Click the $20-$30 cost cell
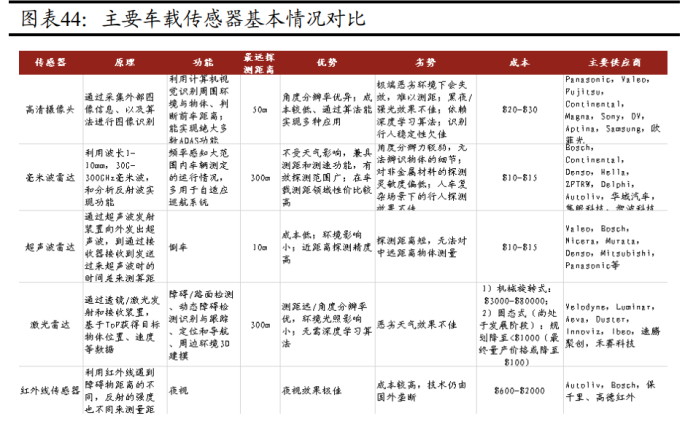This screenshot has height=425, width=687. pyautogui.click(x=520, y=110)
